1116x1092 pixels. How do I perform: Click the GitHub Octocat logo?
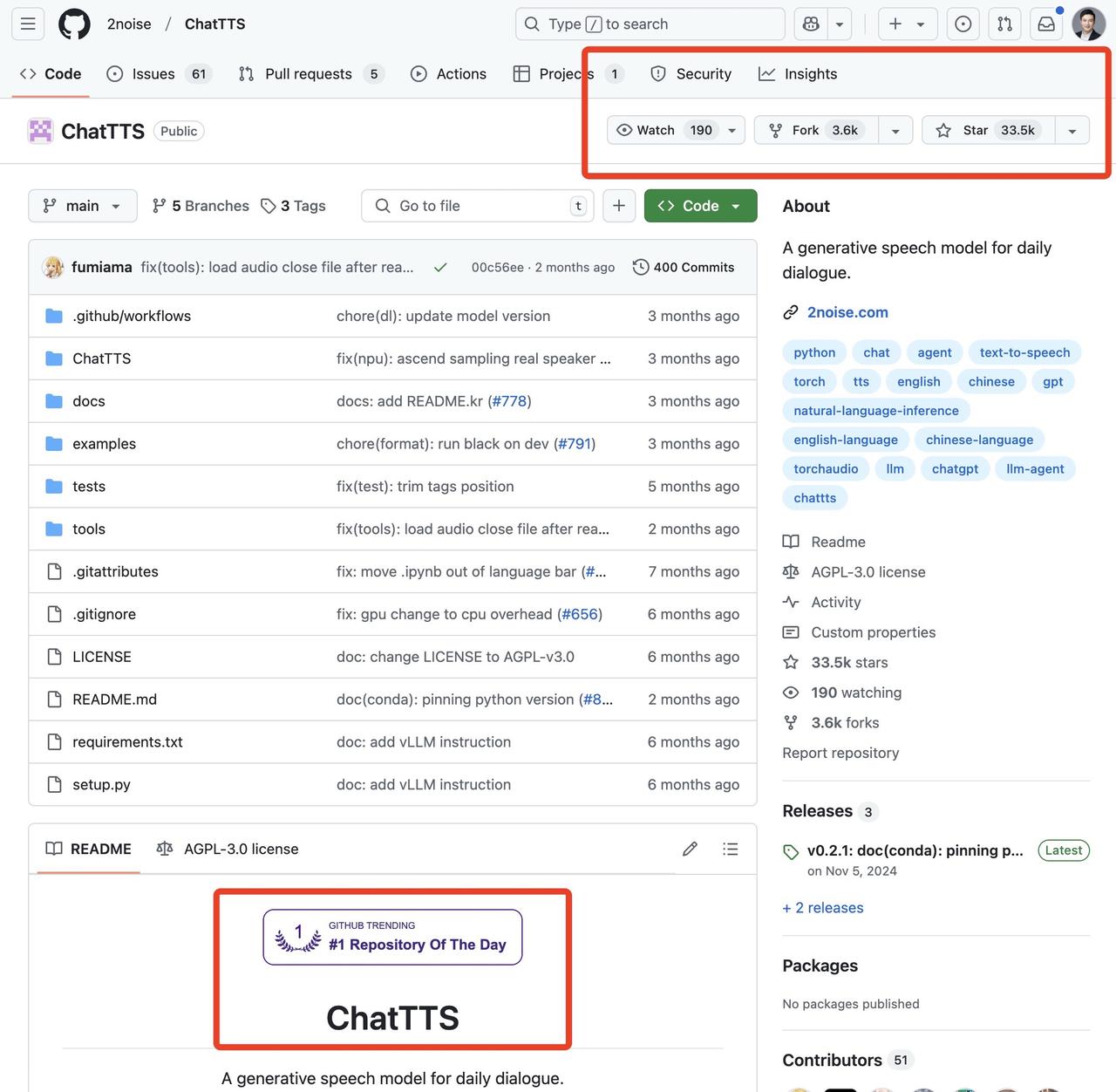[x=74, y=24]
